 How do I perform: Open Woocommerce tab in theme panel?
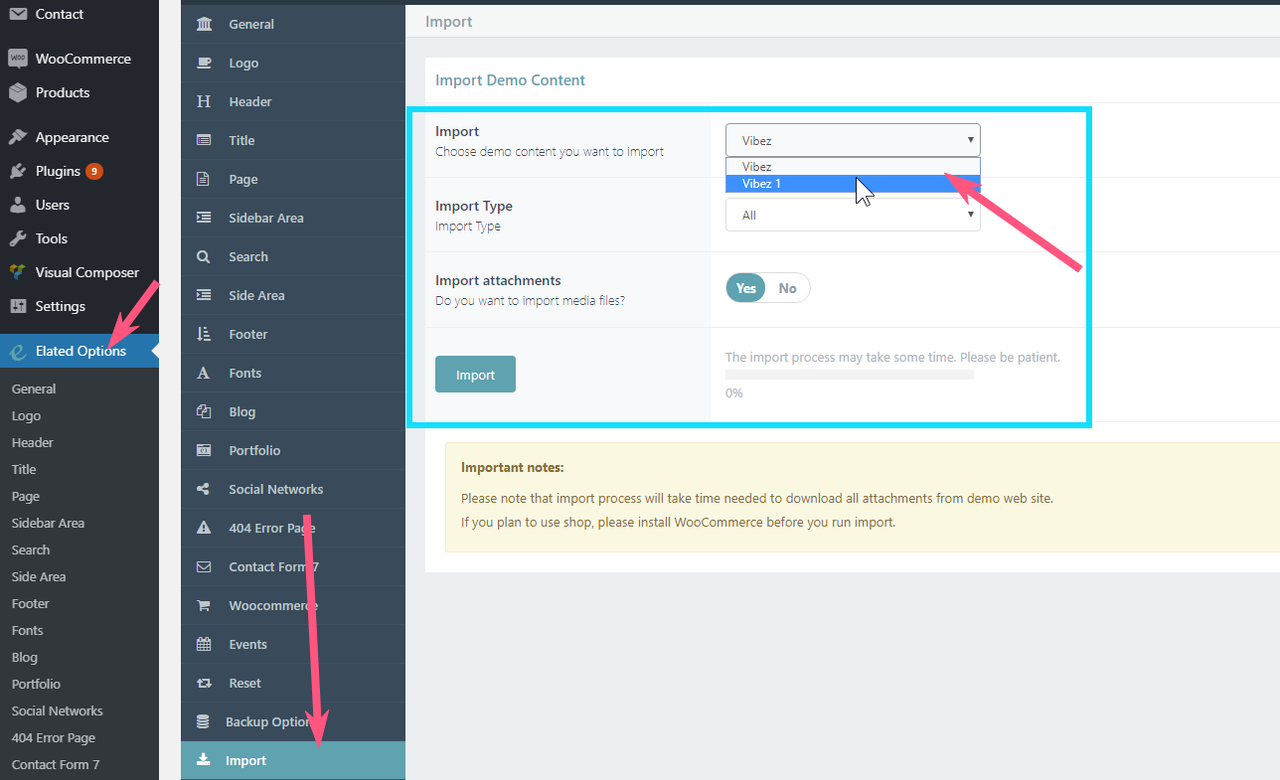[293, 606]
